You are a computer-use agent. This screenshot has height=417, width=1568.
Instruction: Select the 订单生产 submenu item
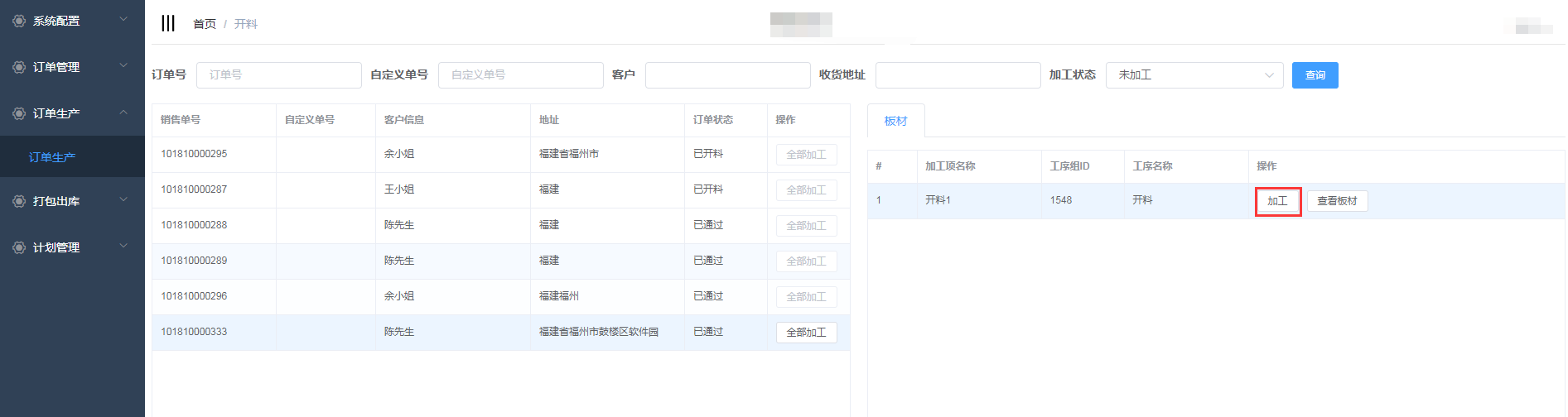point(52,157)
